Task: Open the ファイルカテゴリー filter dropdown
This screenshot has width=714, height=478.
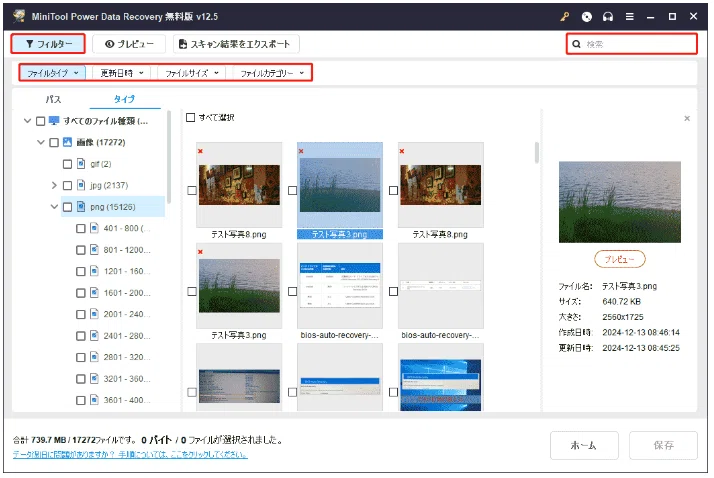Action: click(x=272, y=73)
